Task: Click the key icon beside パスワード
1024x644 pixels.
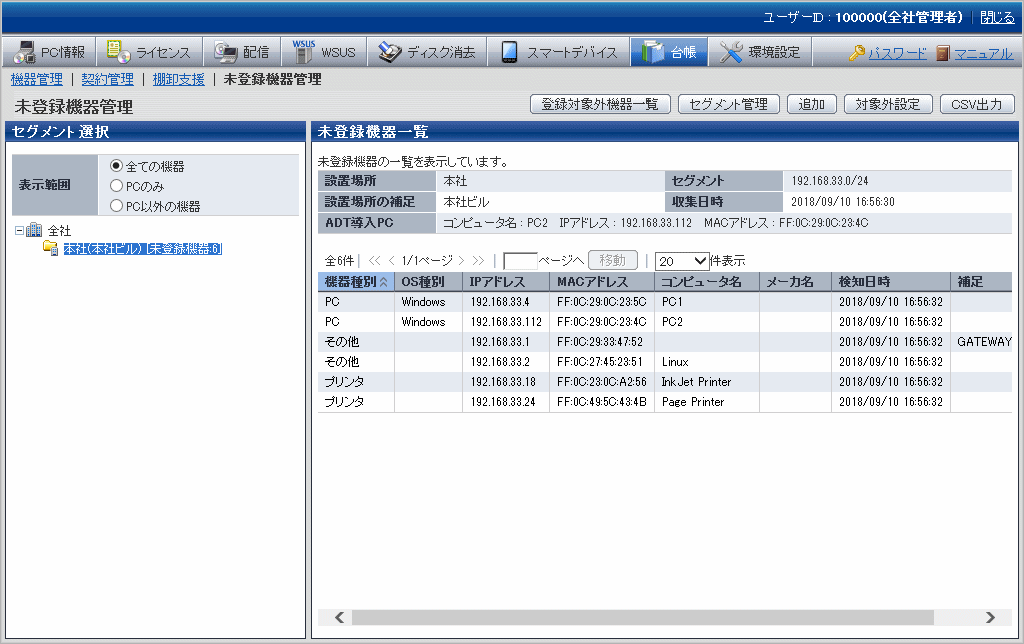Action: (x=857, y=53)
